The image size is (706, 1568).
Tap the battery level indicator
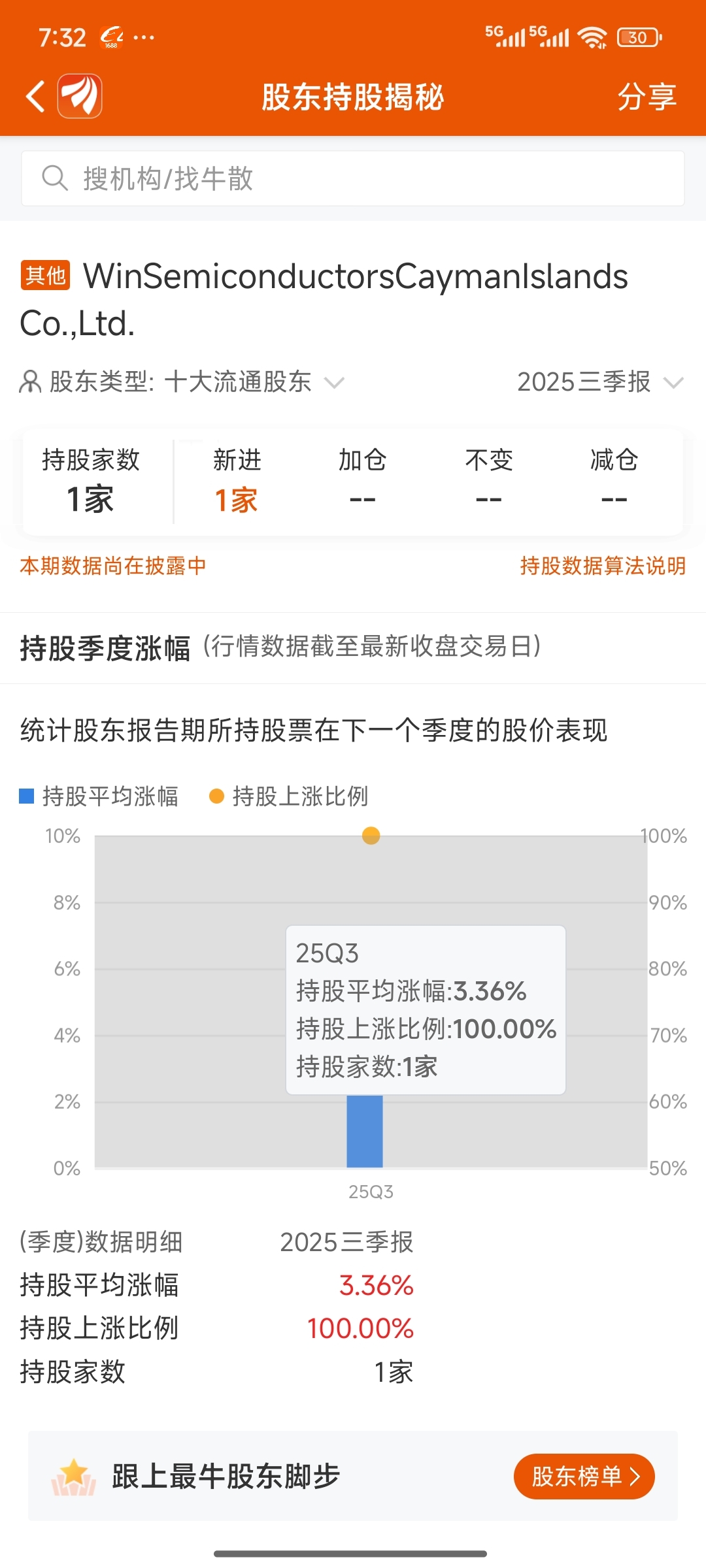639,37
